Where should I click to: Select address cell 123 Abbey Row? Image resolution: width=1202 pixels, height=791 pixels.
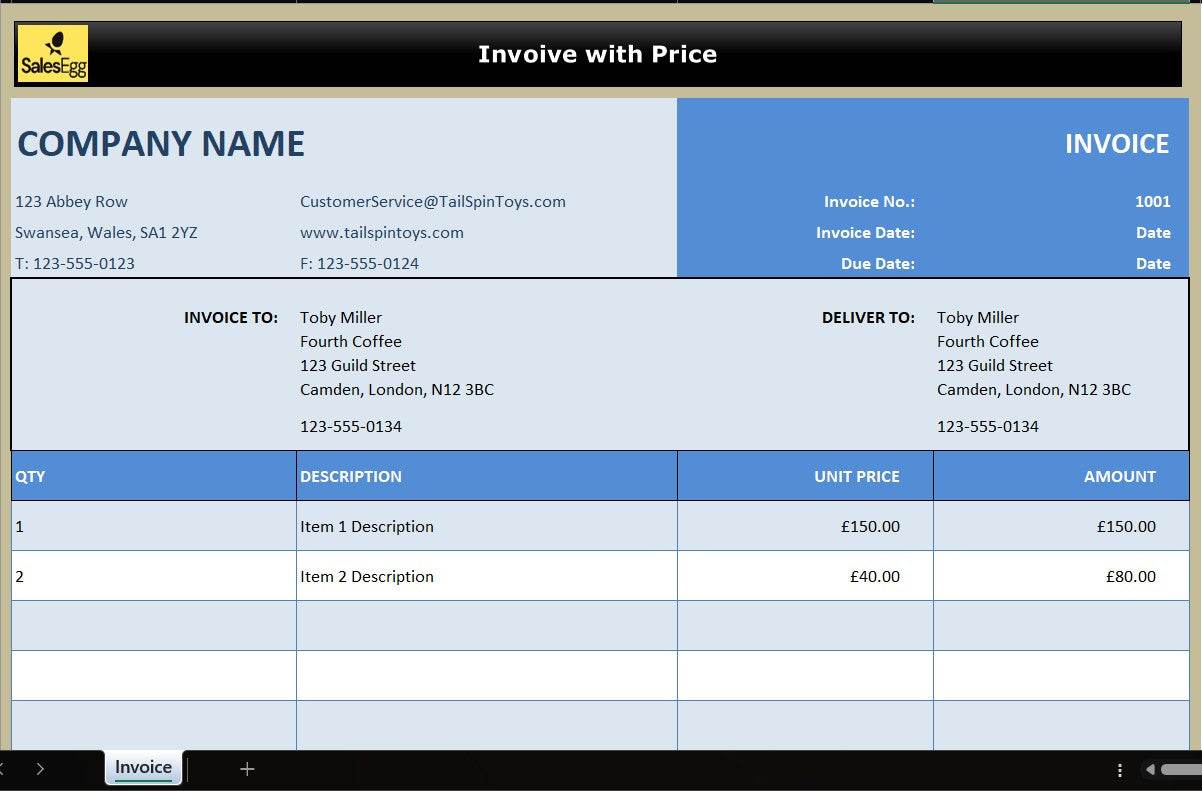72,201
